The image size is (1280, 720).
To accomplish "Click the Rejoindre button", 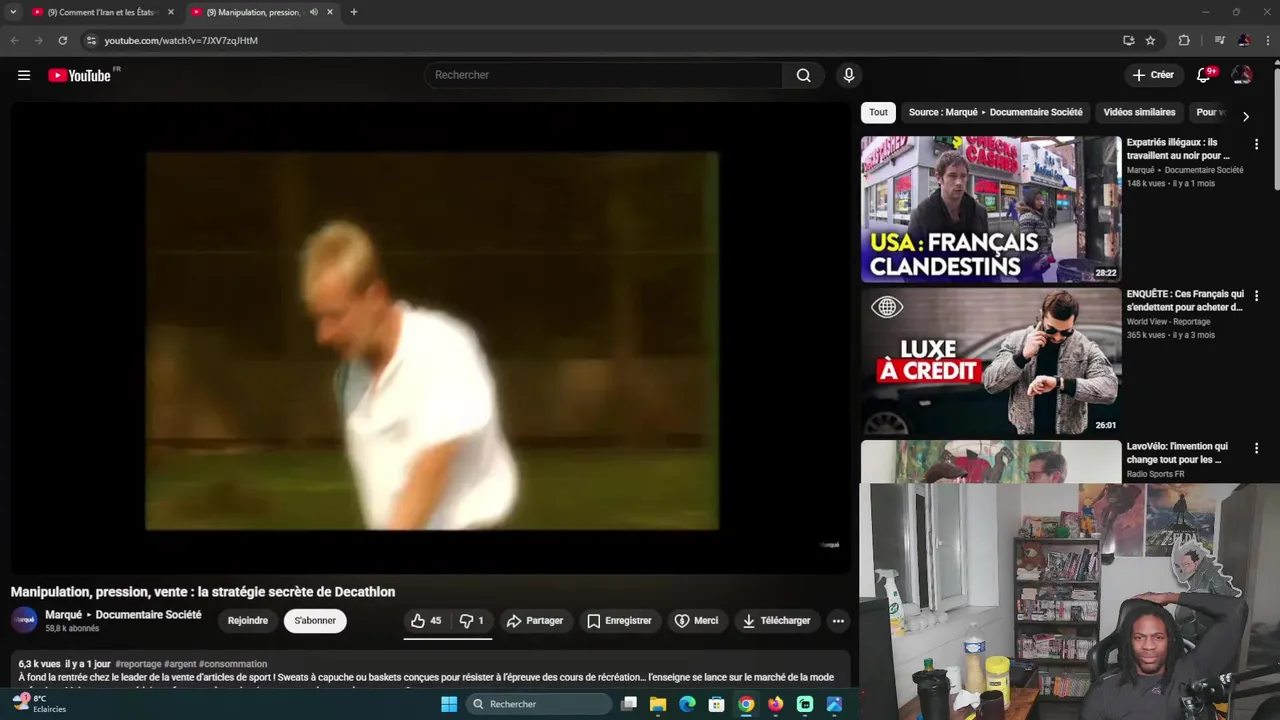I will [248, 621].
